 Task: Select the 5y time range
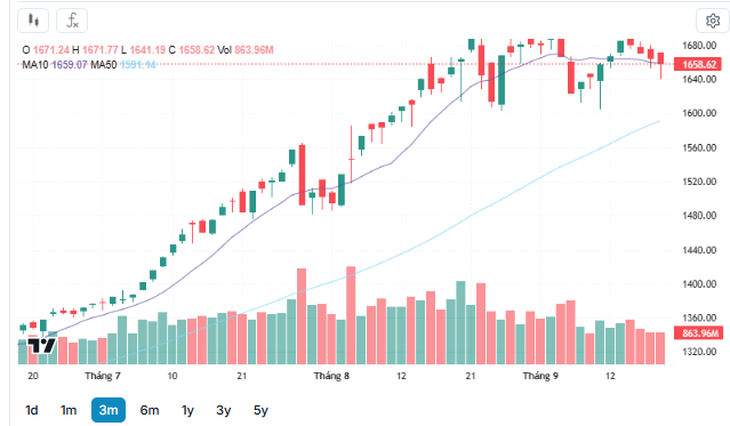[261, 410]
